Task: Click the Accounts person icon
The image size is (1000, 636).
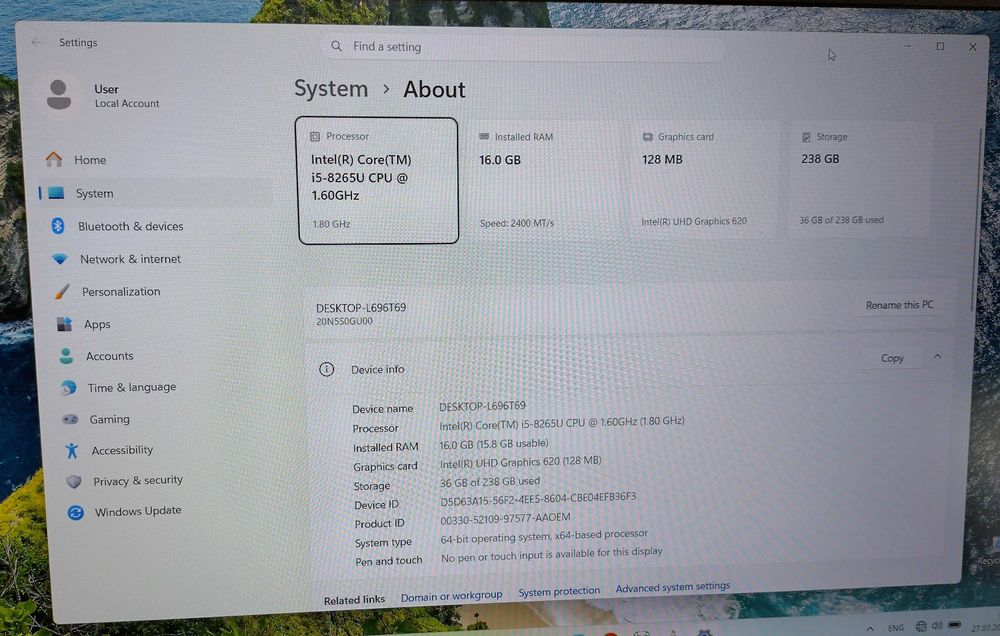Action: (66, 355)
